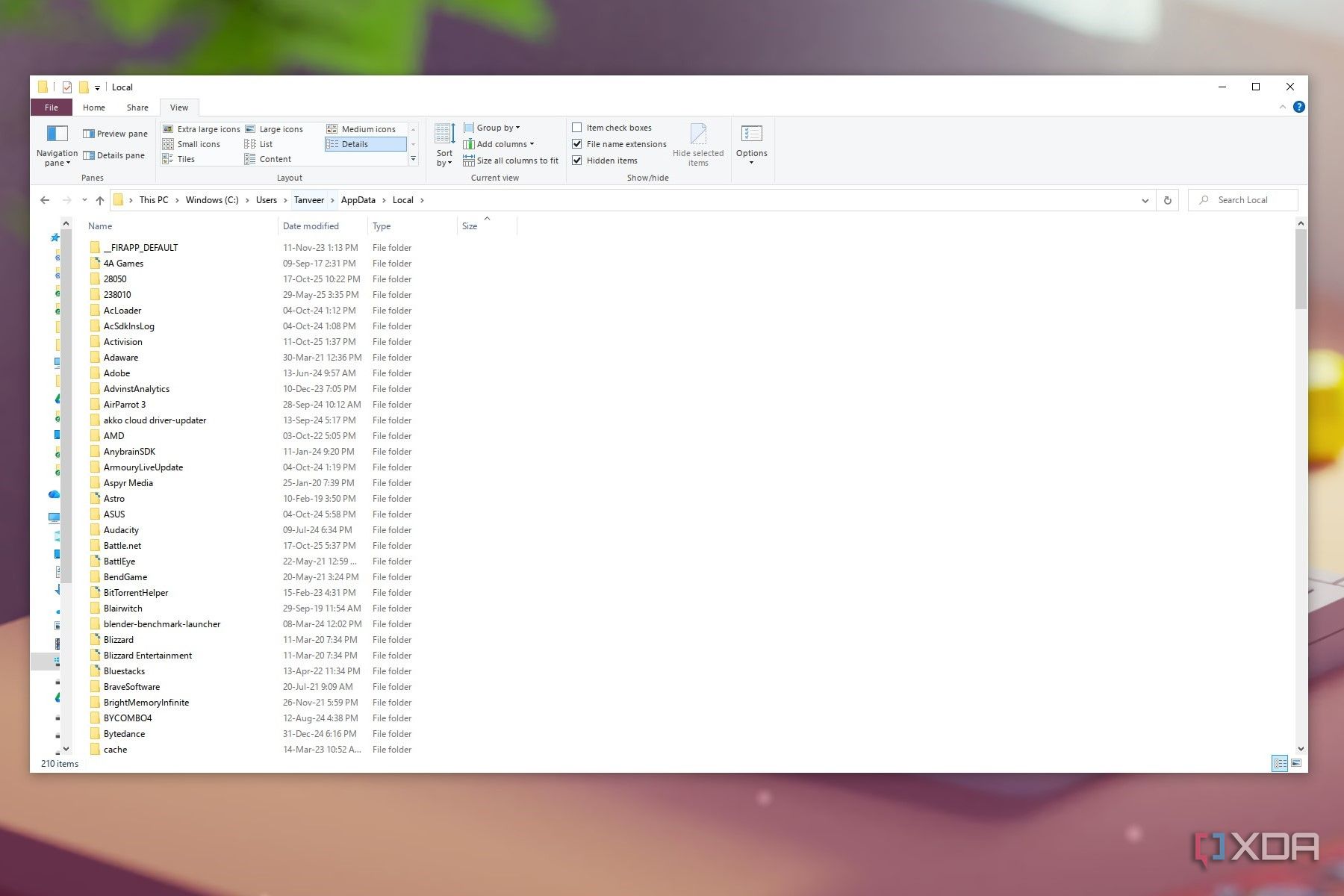Open folder Options
The width and height of the screenshot is (1344, 896).
pos(751,146)
